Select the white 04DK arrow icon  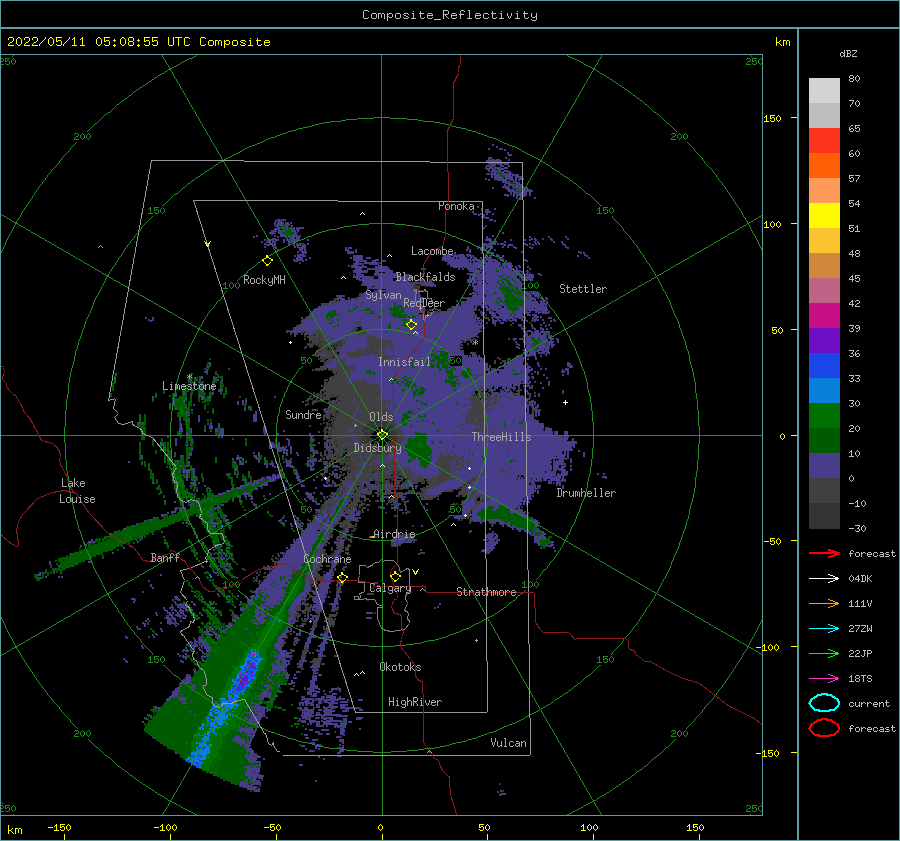click(824, 579)
